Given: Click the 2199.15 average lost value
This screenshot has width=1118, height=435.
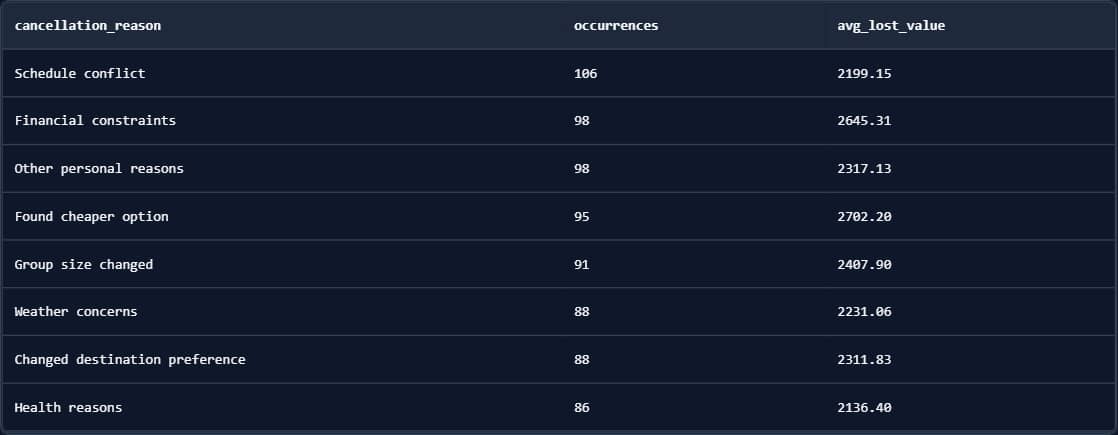Looking at the screenshot, I should click(x=864, y=73).
